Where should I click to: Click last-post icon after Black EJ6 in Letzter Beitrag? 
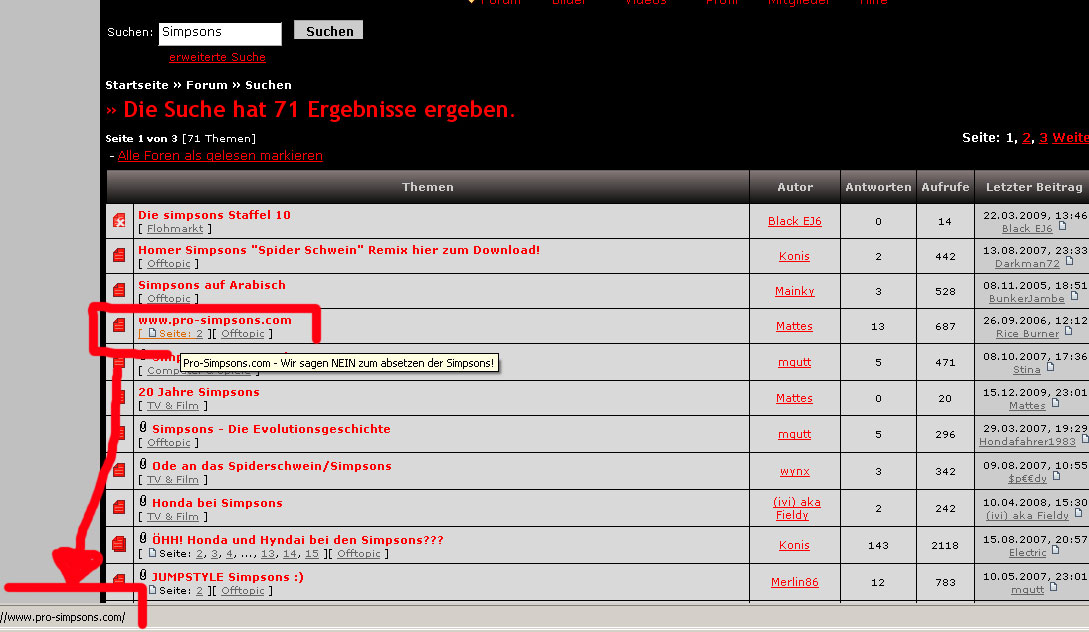1063,226
